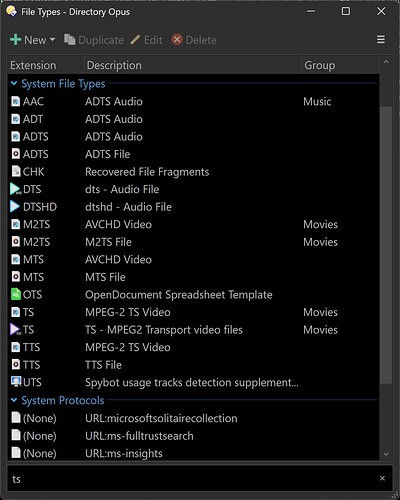This screenshot has width=400, height=500.
Task: Click the DTS player icon
Action: 15,189
